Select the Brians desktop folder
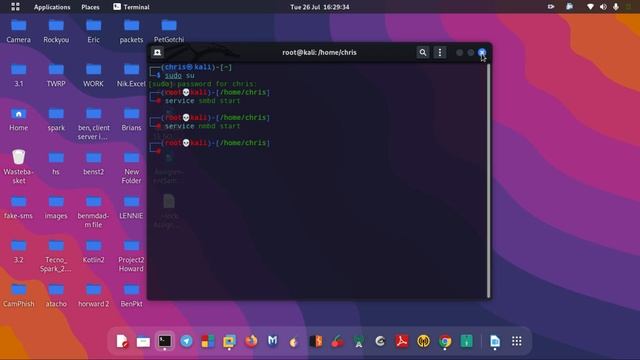The height and width of the screenshot is (360, 640). (x=131, y=119)
